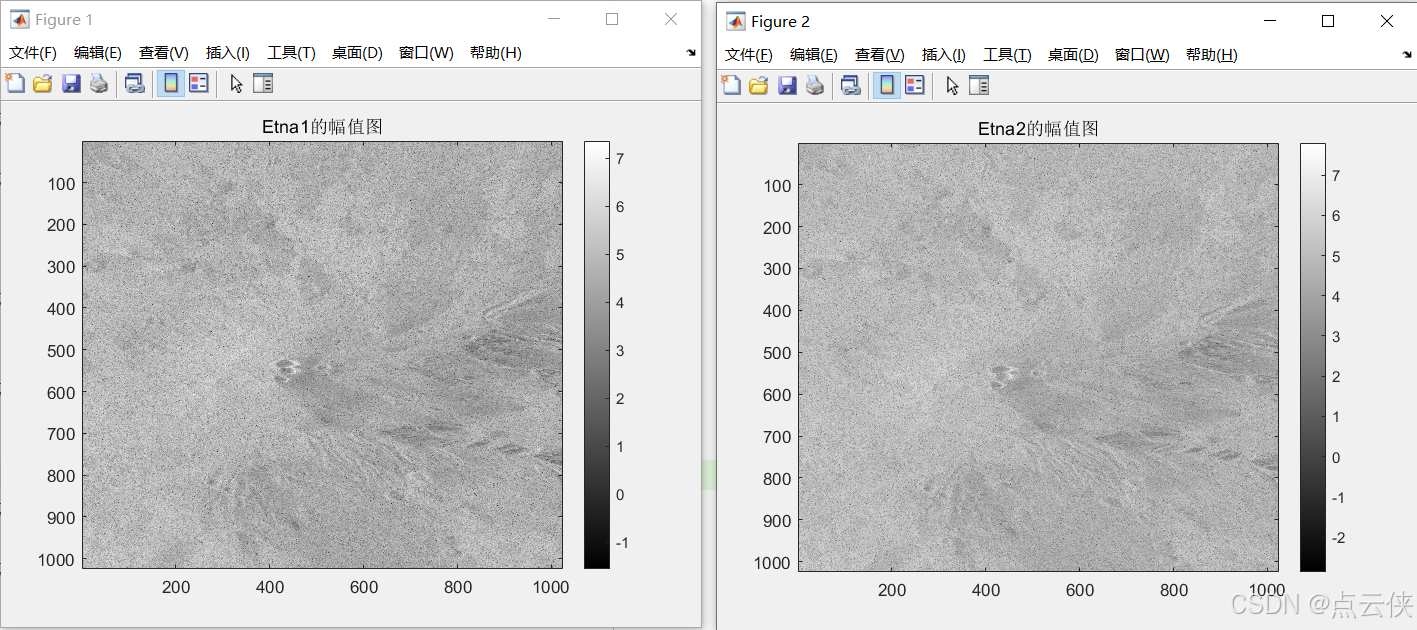Click the Etna1的幅值图 title text
This screenshot has height=630, width=1417.
322,127
